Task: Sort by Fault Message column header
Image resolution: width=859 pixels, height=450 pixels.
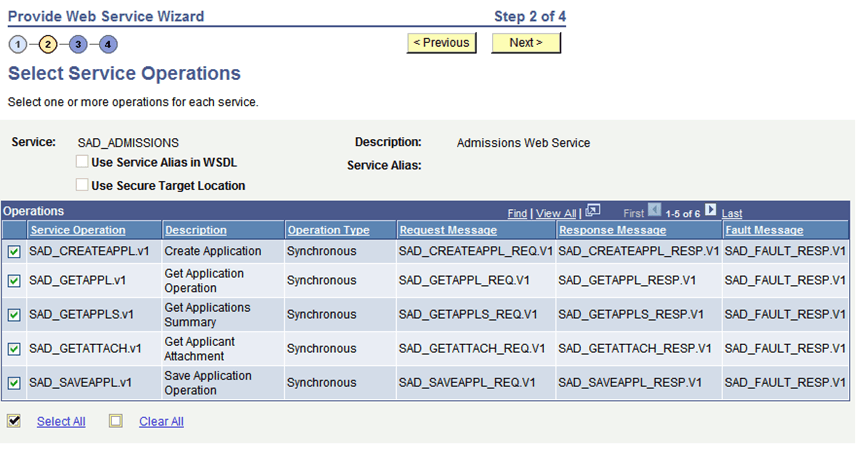Action: pos(764,230)
